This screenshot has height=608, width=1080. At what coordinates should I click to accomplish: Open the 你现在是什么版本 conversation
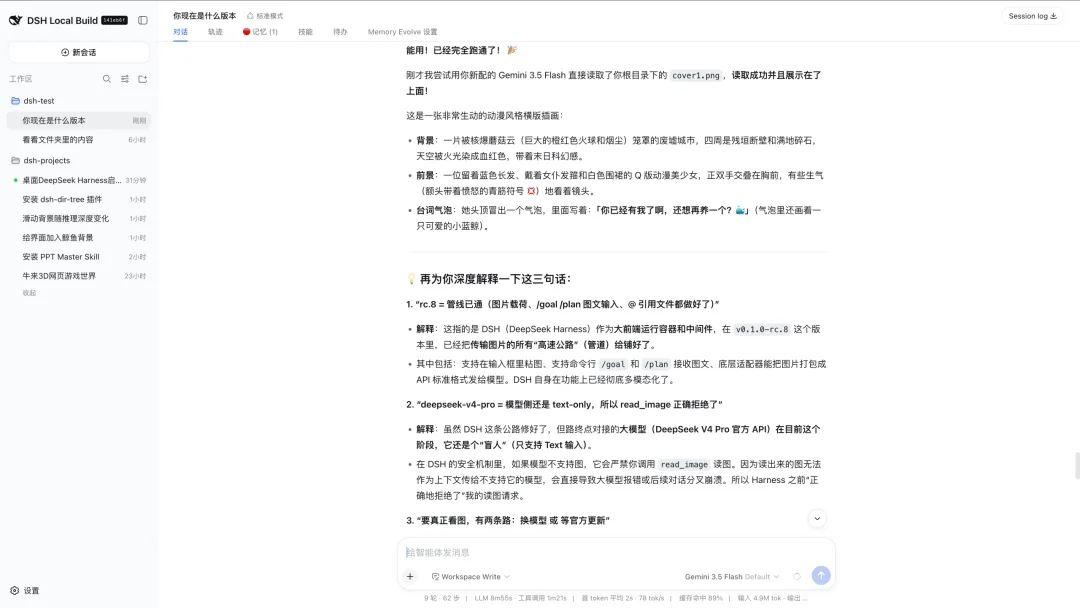click(x=79, y=120)
